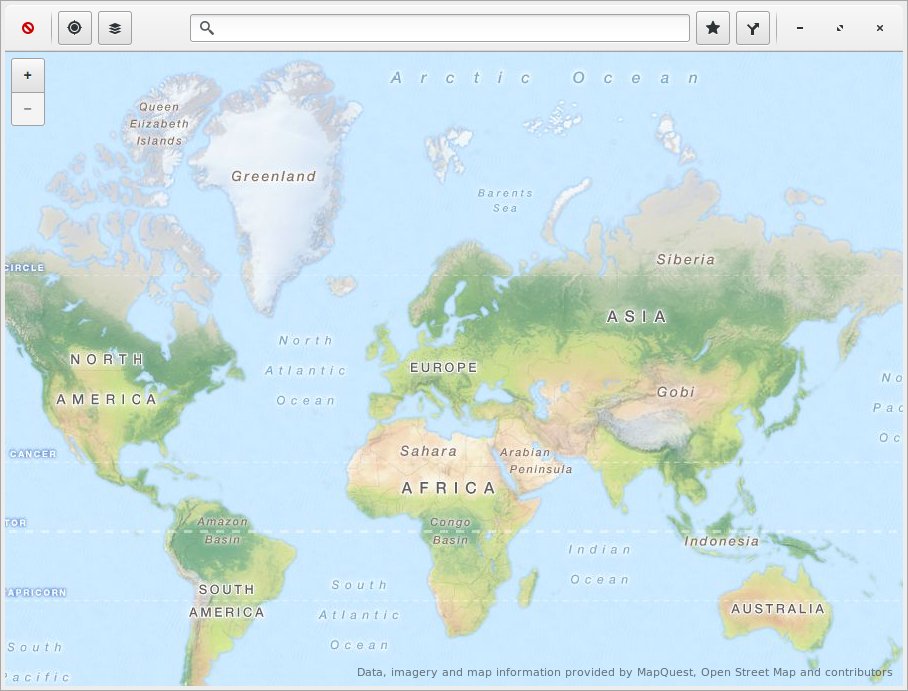Click the South Atlantic Ocean label
Viewport: 908px width, 691px height.
tap(359, 615)
